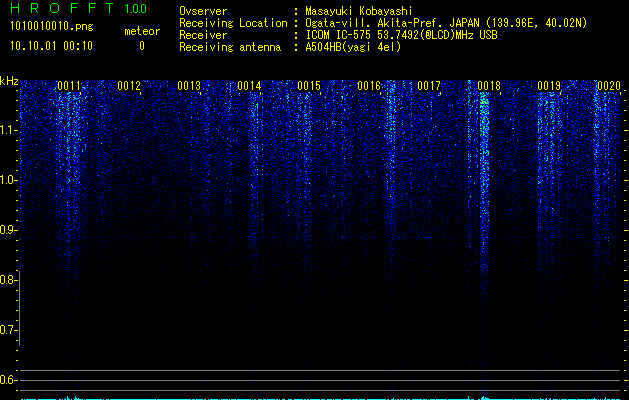Click the 1.0 frequency axis label
The height and width of the screenshot is (400, 629).
click(x=8, y=180)
